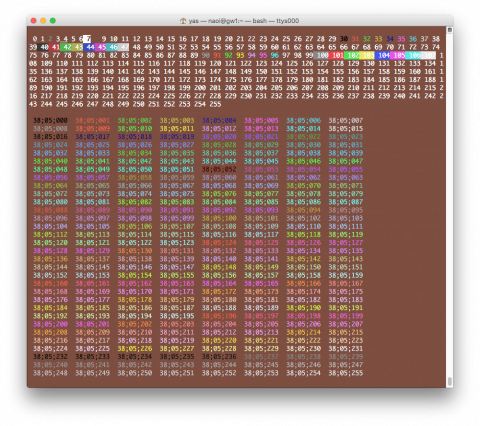Click the cyan text '38;05;051'
Image resolution: width=480 pixels, height=426 pixels.
point(177,169)
